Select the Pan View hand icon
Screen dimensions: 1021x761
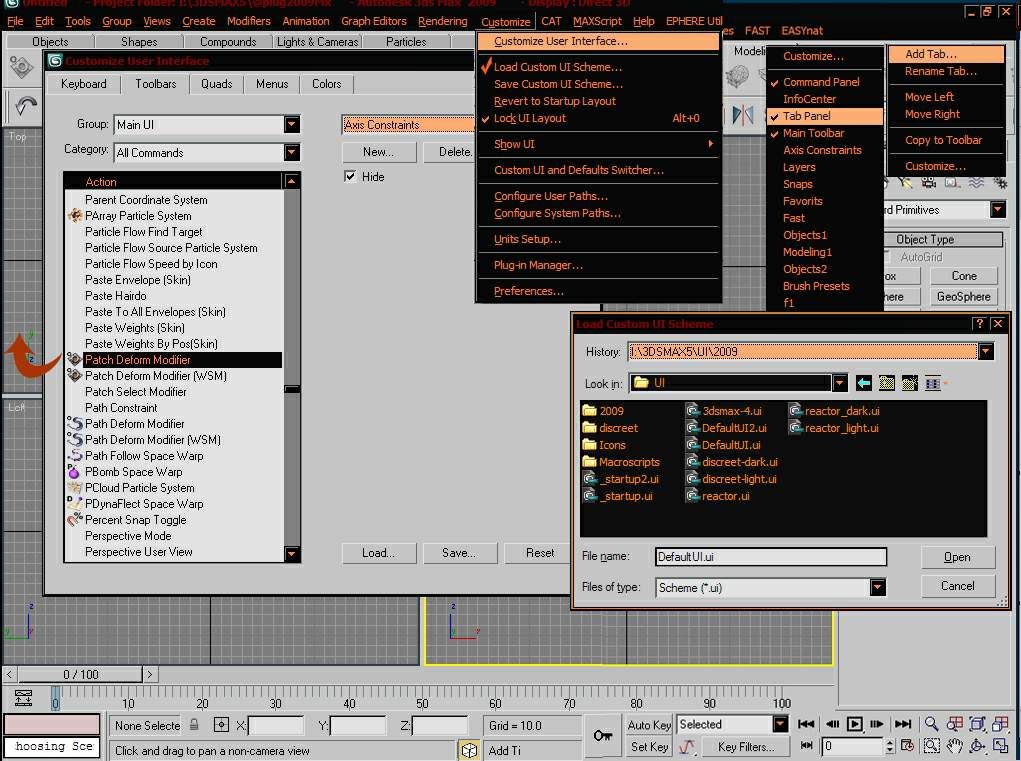point(955,746)
